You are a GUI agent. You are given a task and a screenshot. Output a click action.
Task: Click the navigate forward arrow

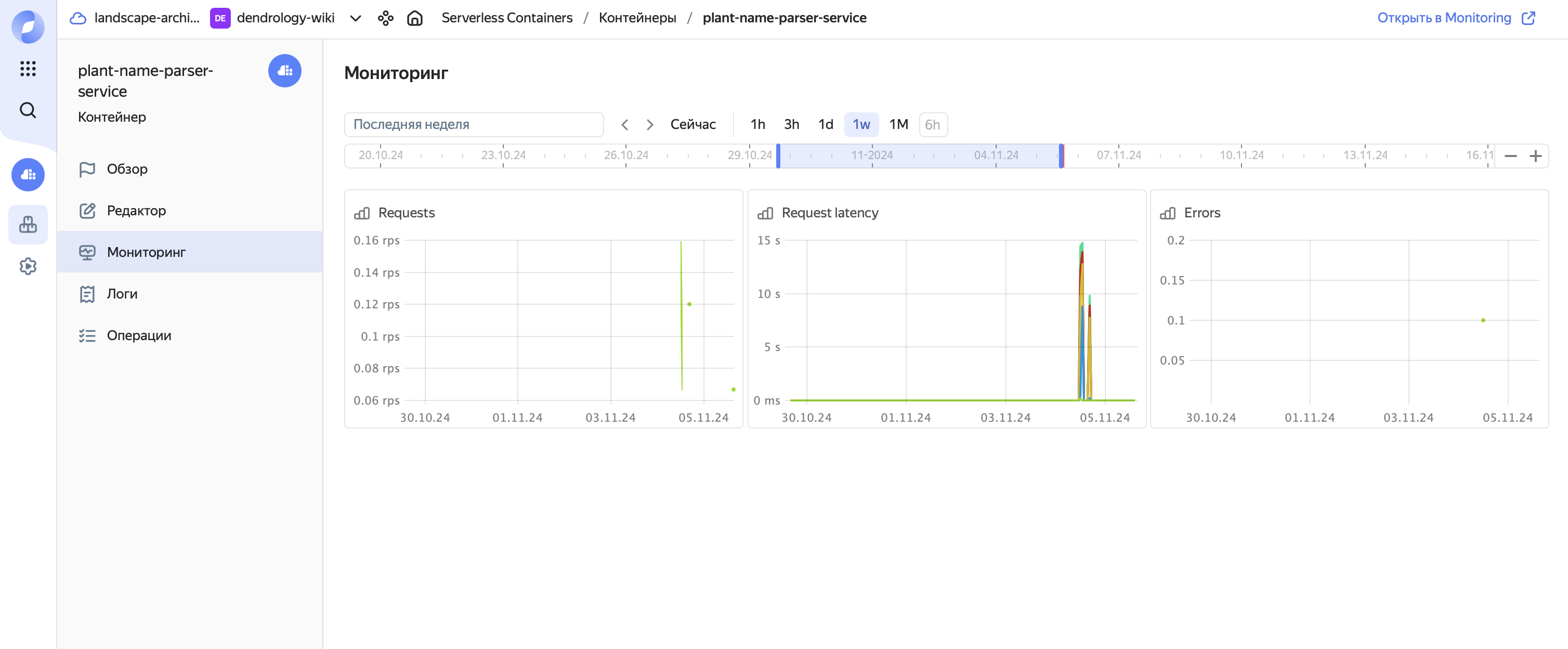649,124
